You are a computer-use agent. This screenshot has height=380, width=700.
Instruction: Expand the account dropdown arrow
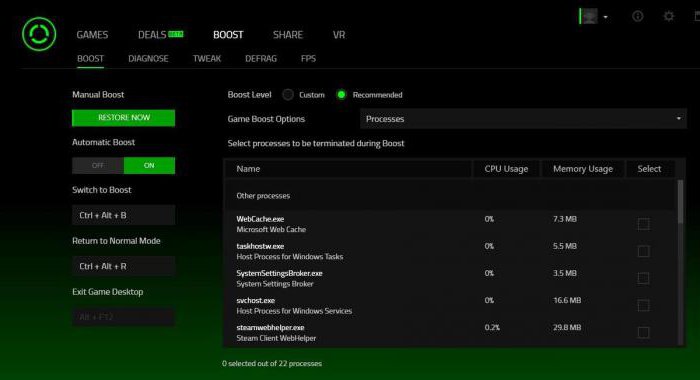click(605, 17)
